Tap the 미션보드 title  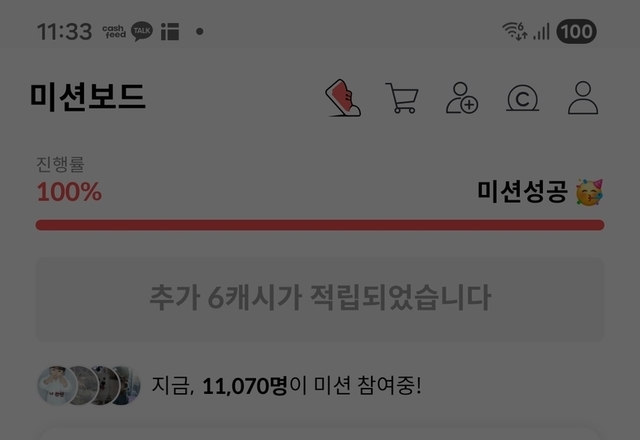tap(87, 97)
